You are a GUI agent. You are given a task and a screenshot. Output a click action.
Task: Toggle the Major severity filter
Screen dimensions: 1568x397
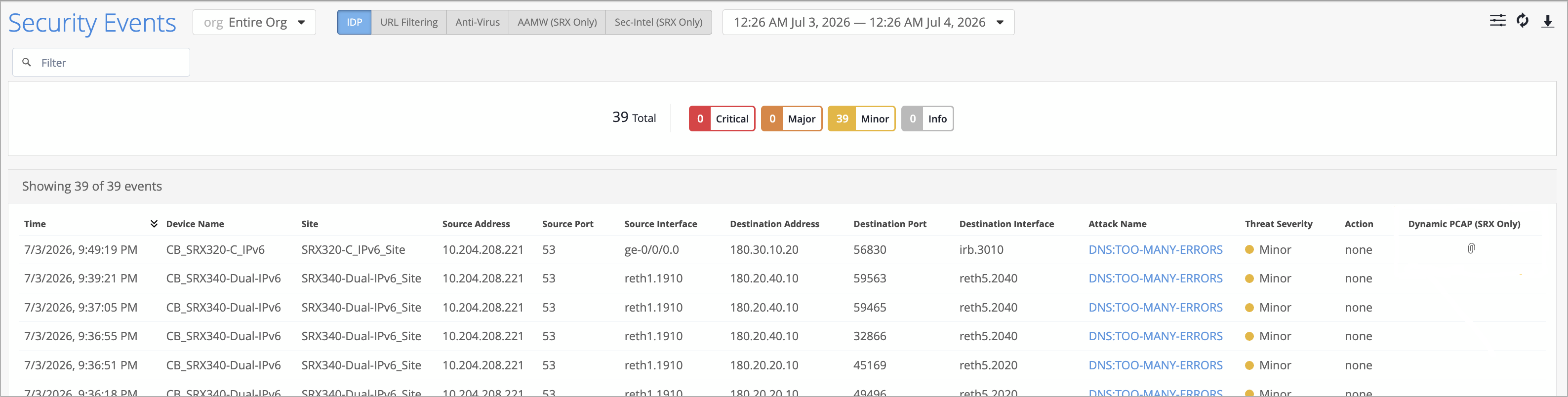click(x=791, y=119)
